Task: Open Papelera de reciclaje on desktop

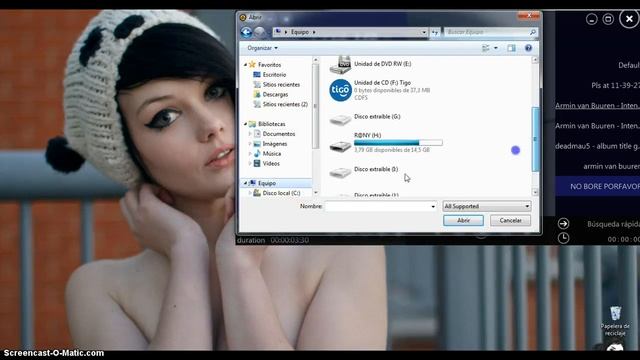Action: click(x=615, y=321)
